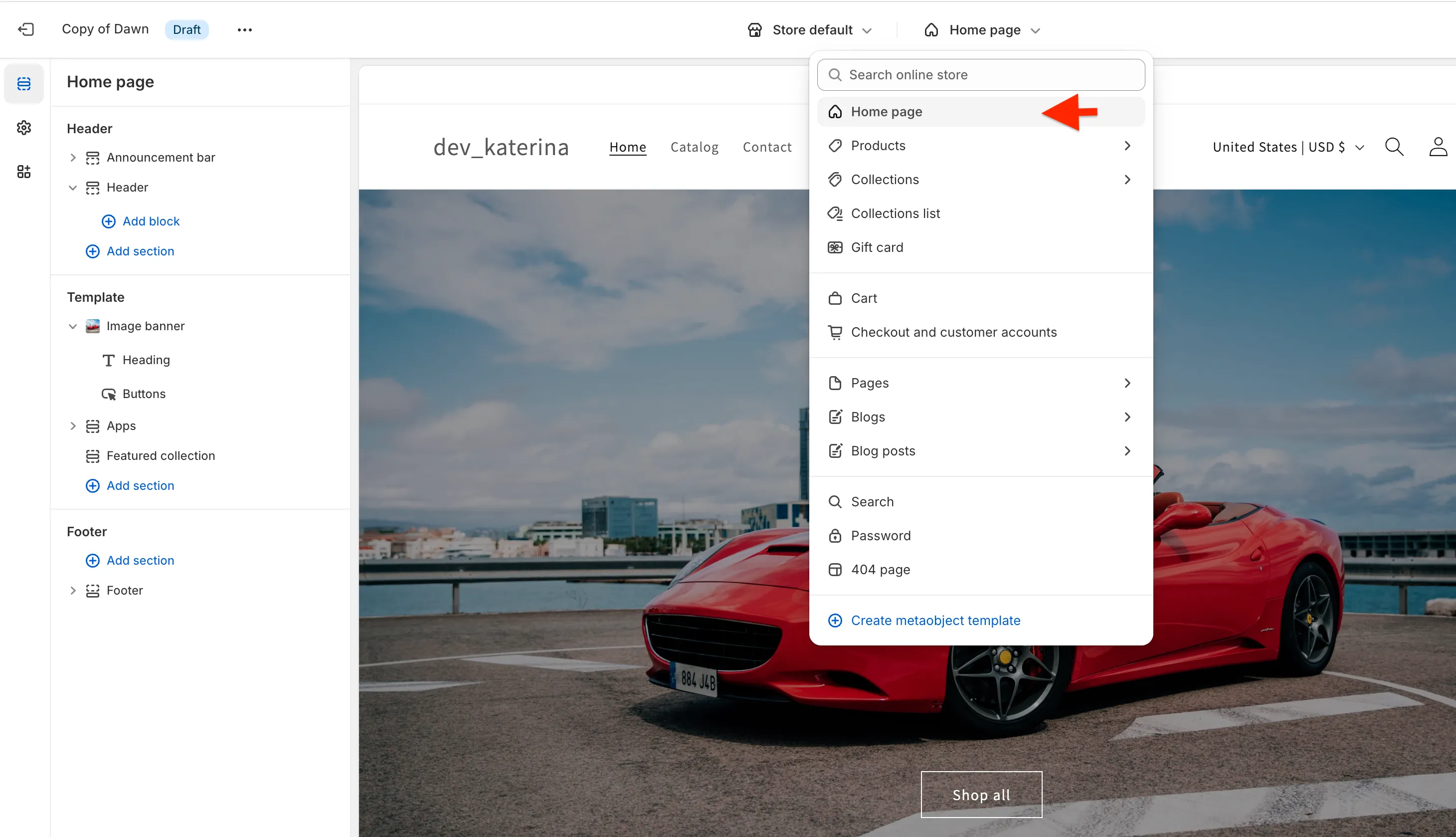
Task: Open the theme settings gear icon
Action: pyautogui.click(x=23, y=128)
